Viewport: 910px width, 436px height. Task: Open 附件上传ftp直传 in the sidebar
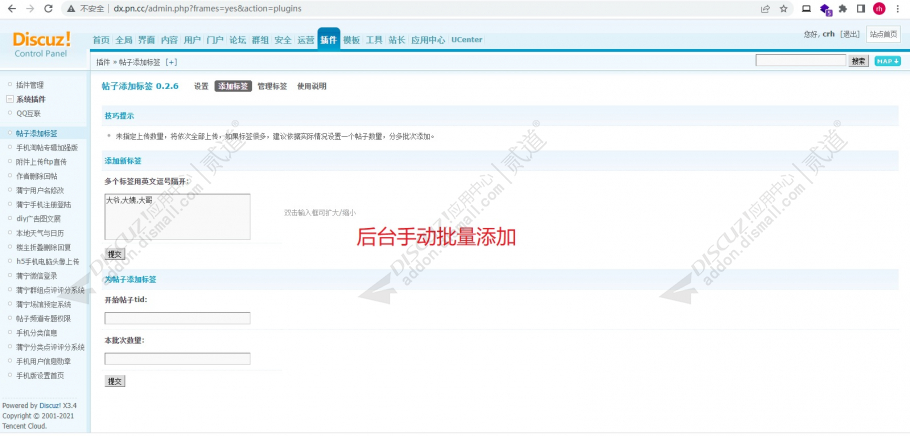point(41,162)
